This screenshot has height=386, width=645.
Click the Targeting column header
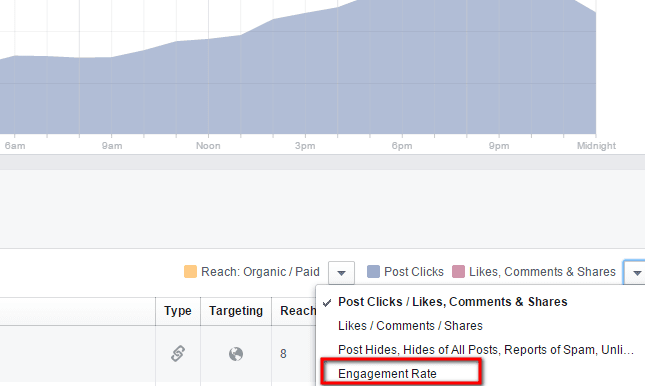(x=236, y=311)
